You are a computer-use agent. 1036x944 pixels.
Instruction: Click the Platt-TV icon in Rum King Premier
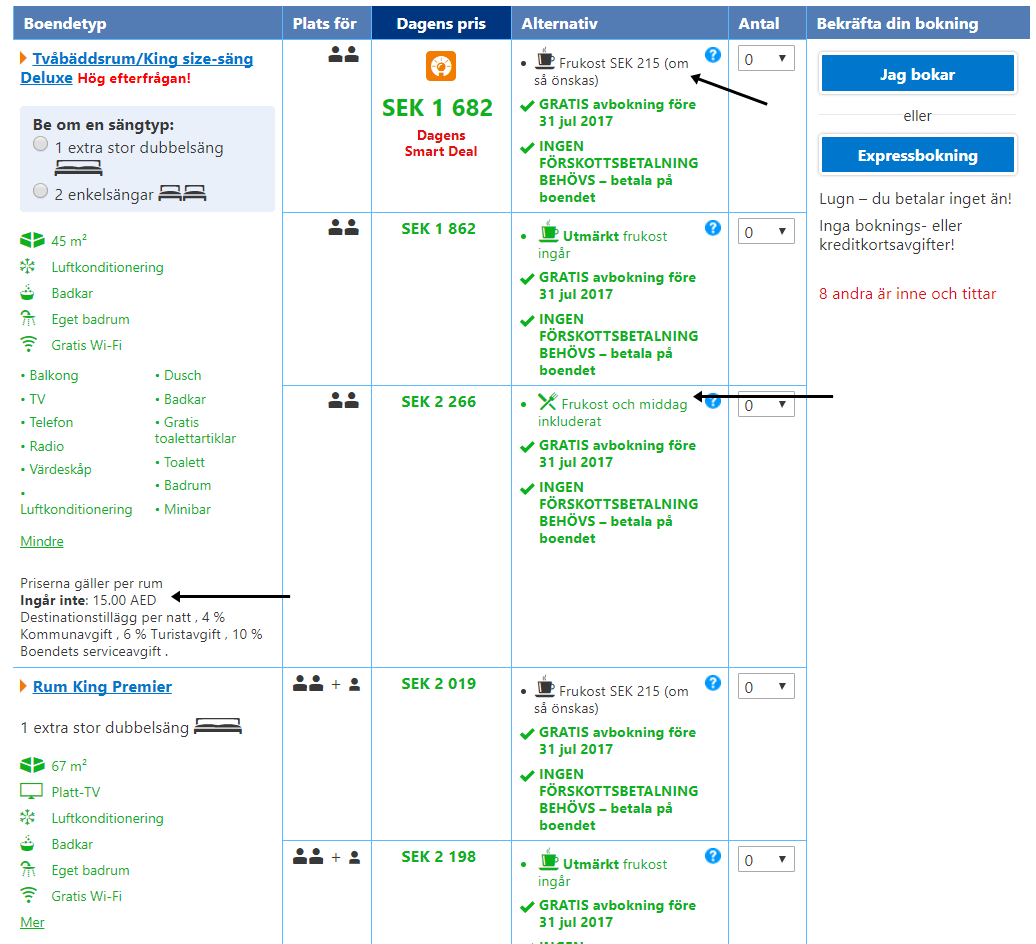[x=32, y=792]
